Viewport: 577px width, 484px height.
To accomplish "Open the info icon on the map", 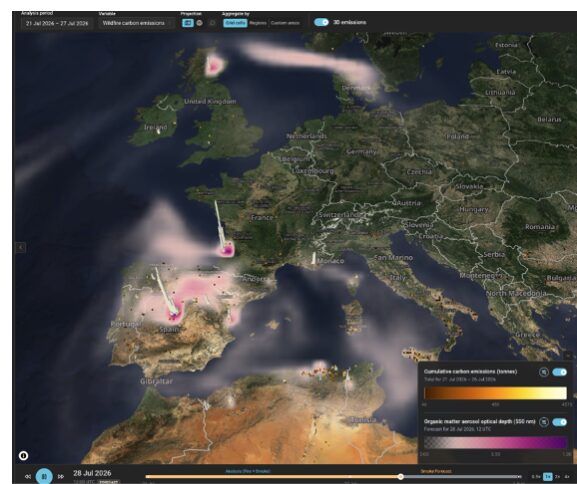I will (23, 456).
